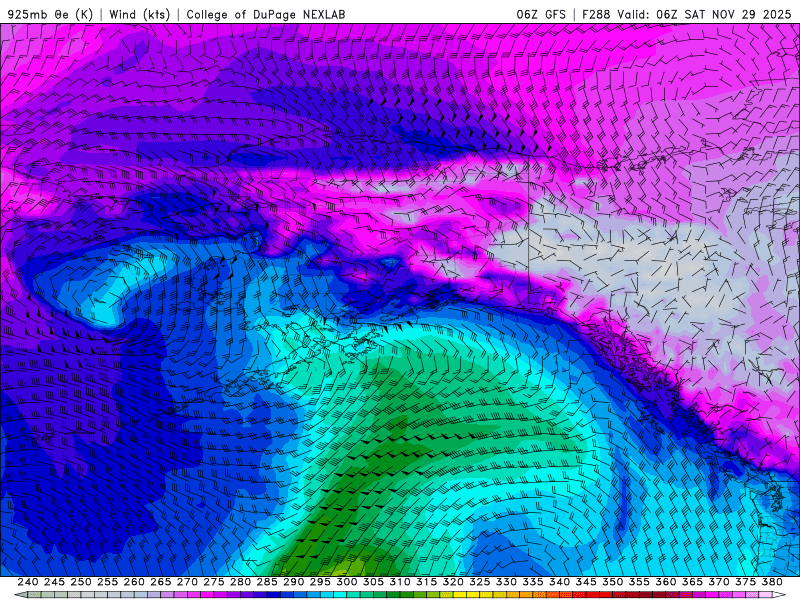
Task: Select the 255 label on the legend
Action: coord(107,582)
